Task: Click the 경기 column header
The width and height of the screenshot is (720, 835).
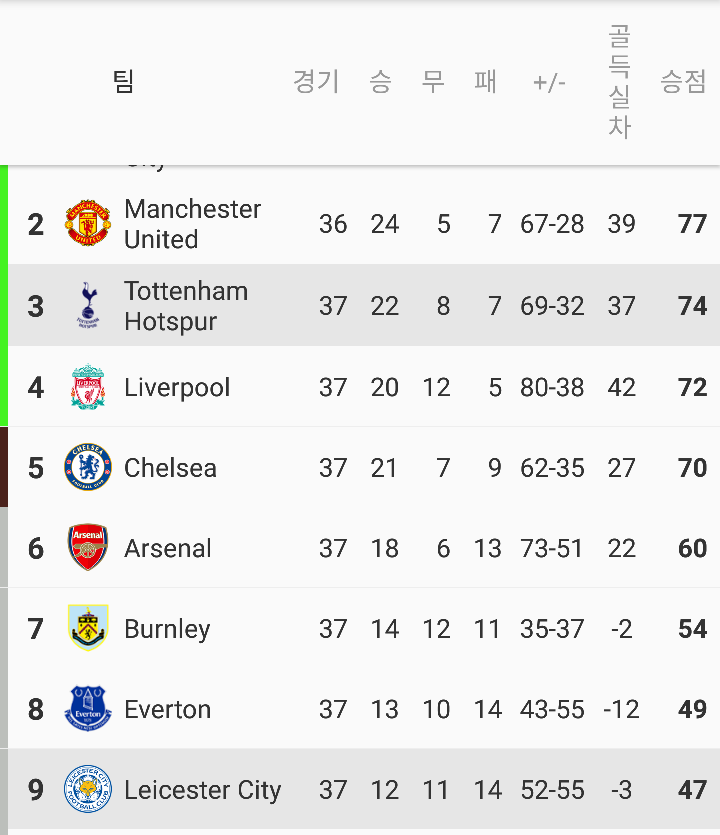Action: click(316, 81)
